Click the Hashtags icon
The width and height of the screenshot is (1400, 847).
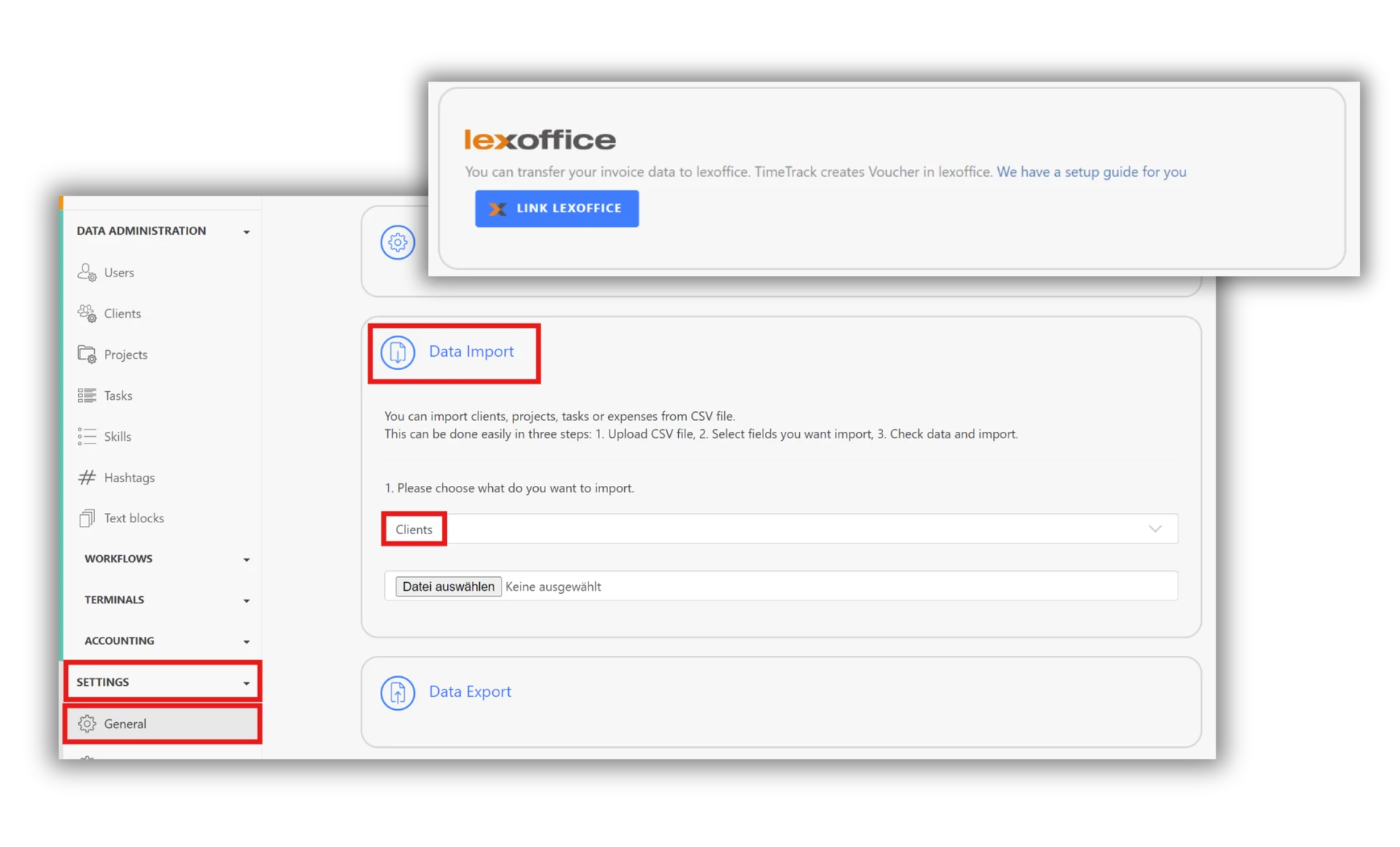[87, 477]
